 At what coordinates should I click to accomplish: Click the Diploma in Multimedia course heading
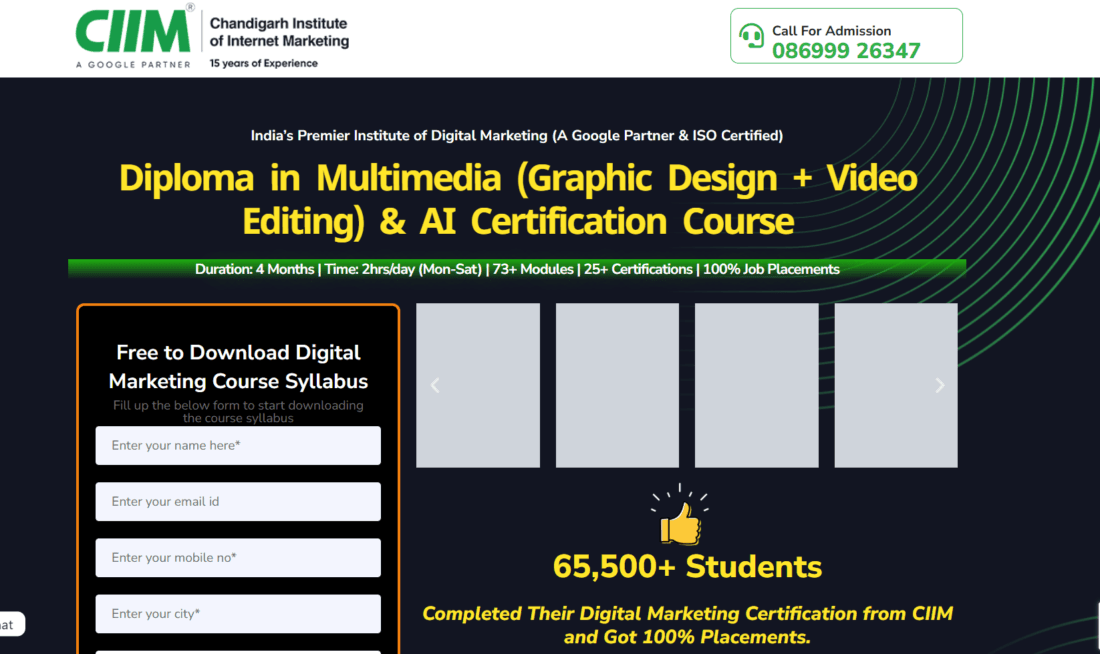518,199
